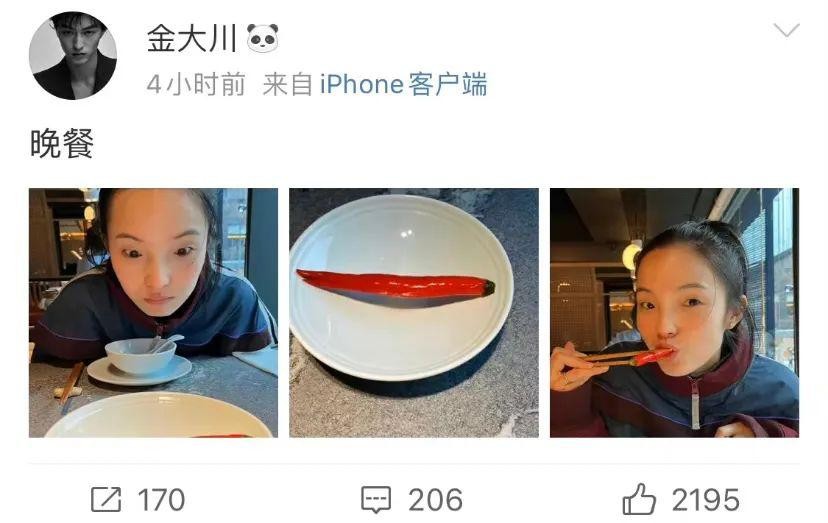Screen dimensions: 828x523
Task: Click the red chili pepper in the middle image
Action: click(396, 284)
